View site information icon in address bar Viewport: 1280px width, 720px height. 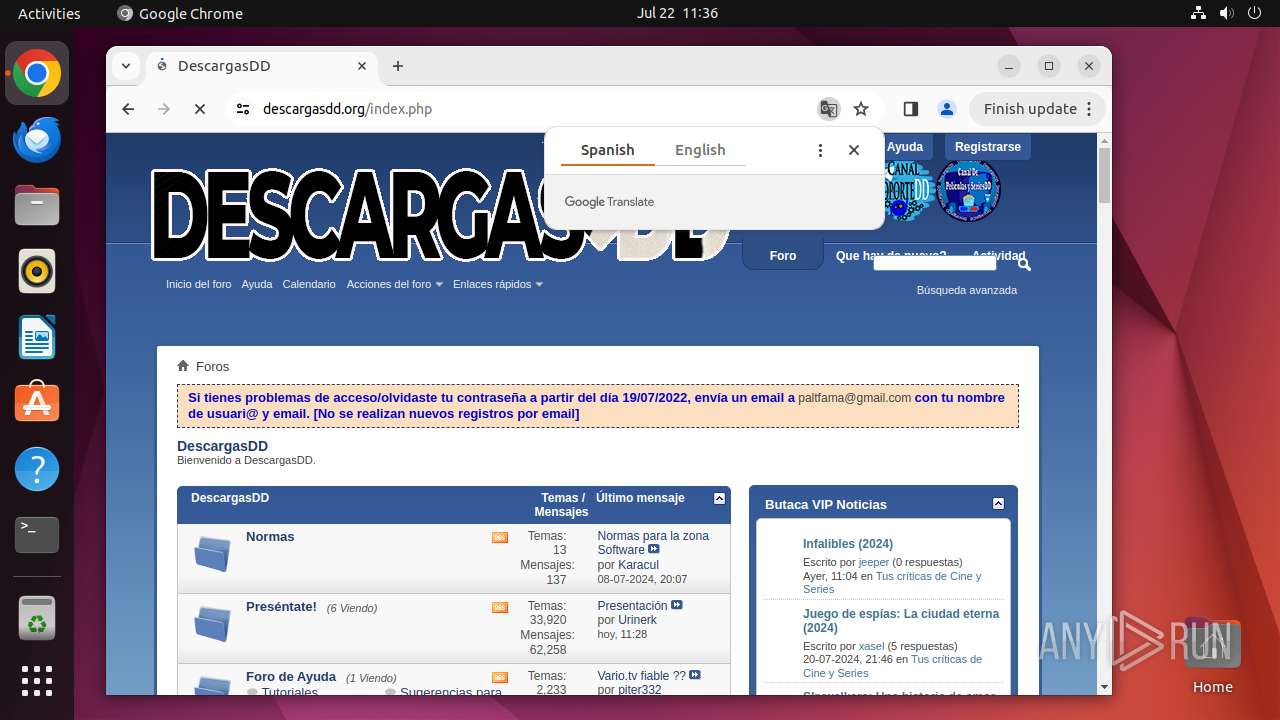coord(243,109)
